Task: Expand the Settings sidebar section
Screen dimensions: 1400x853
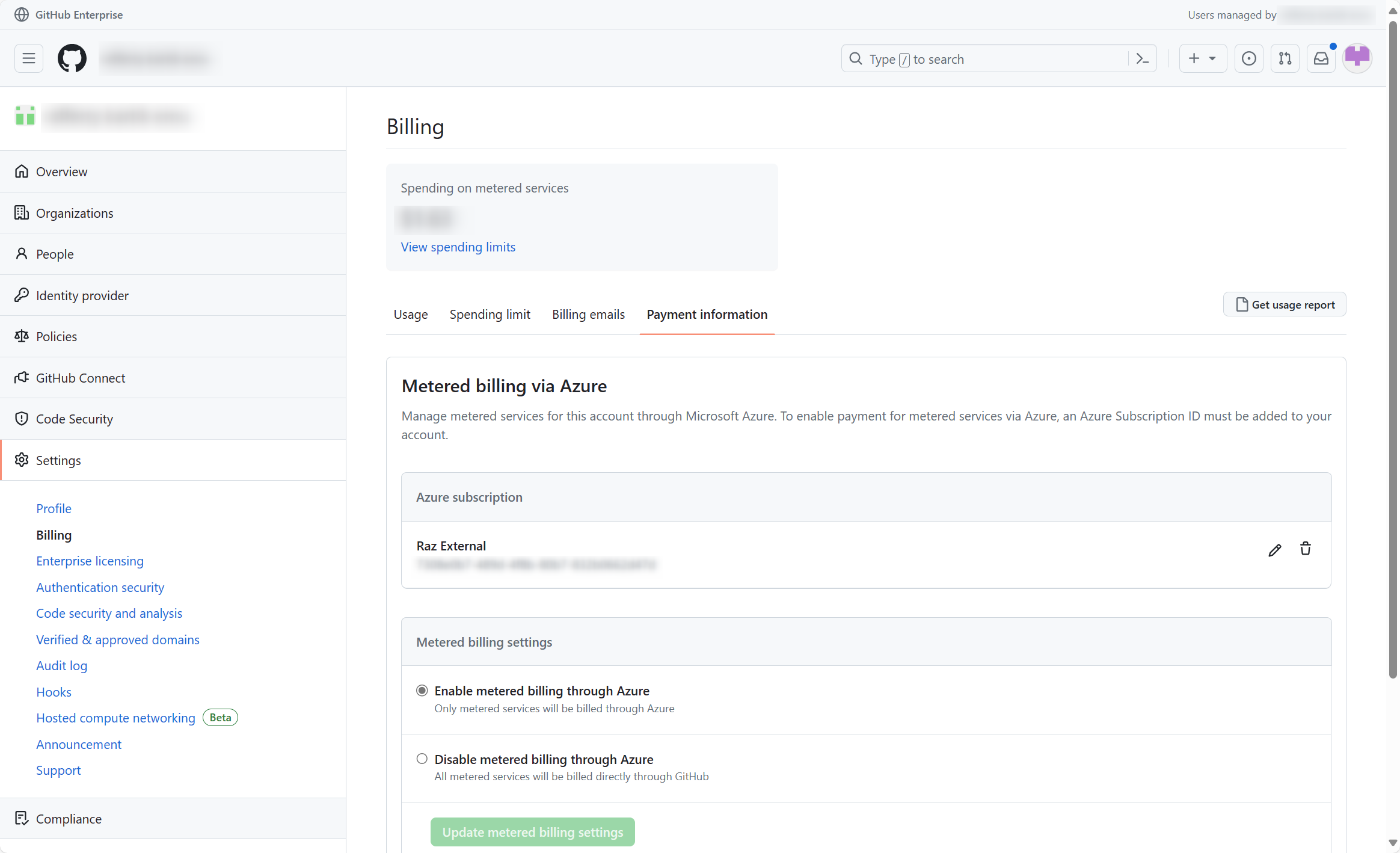Action: tap(58, 460)
